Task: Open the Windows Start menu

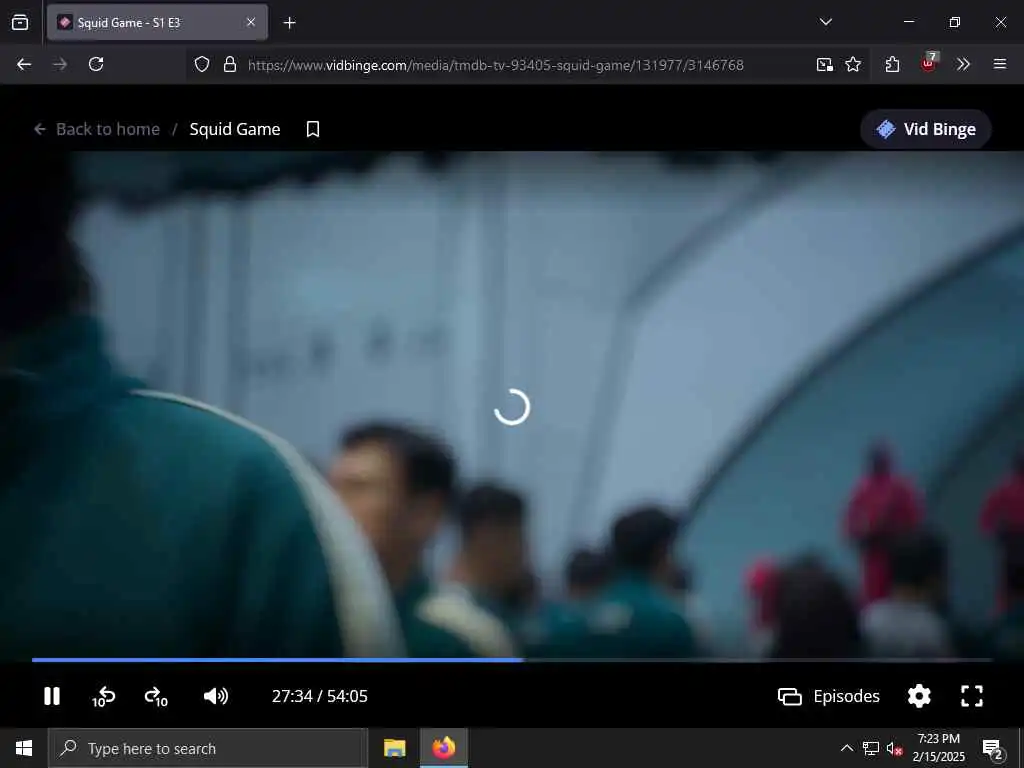Action: pyautogui.click(x=24, y=748)
